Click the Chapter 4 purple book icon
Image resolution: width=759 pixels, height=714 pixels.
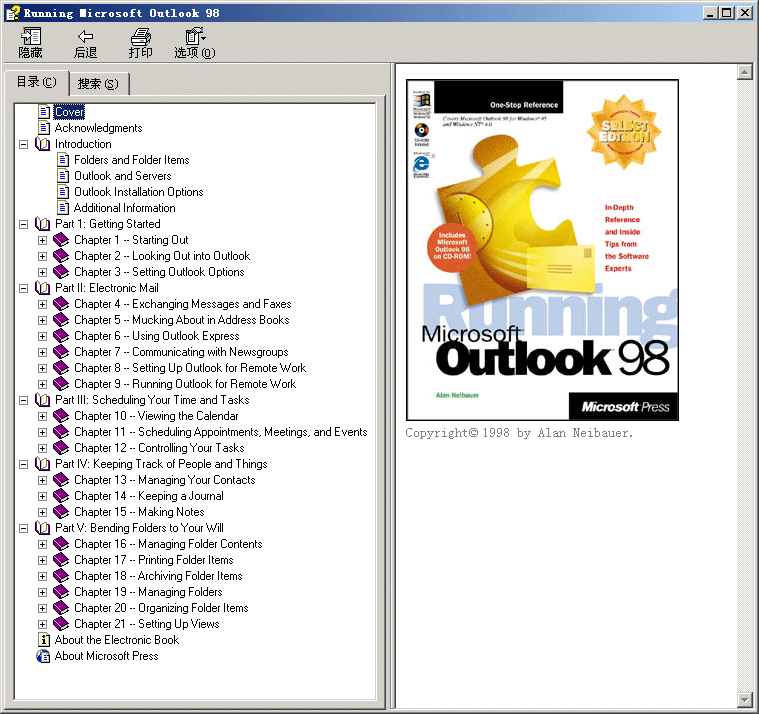(61, 304)
